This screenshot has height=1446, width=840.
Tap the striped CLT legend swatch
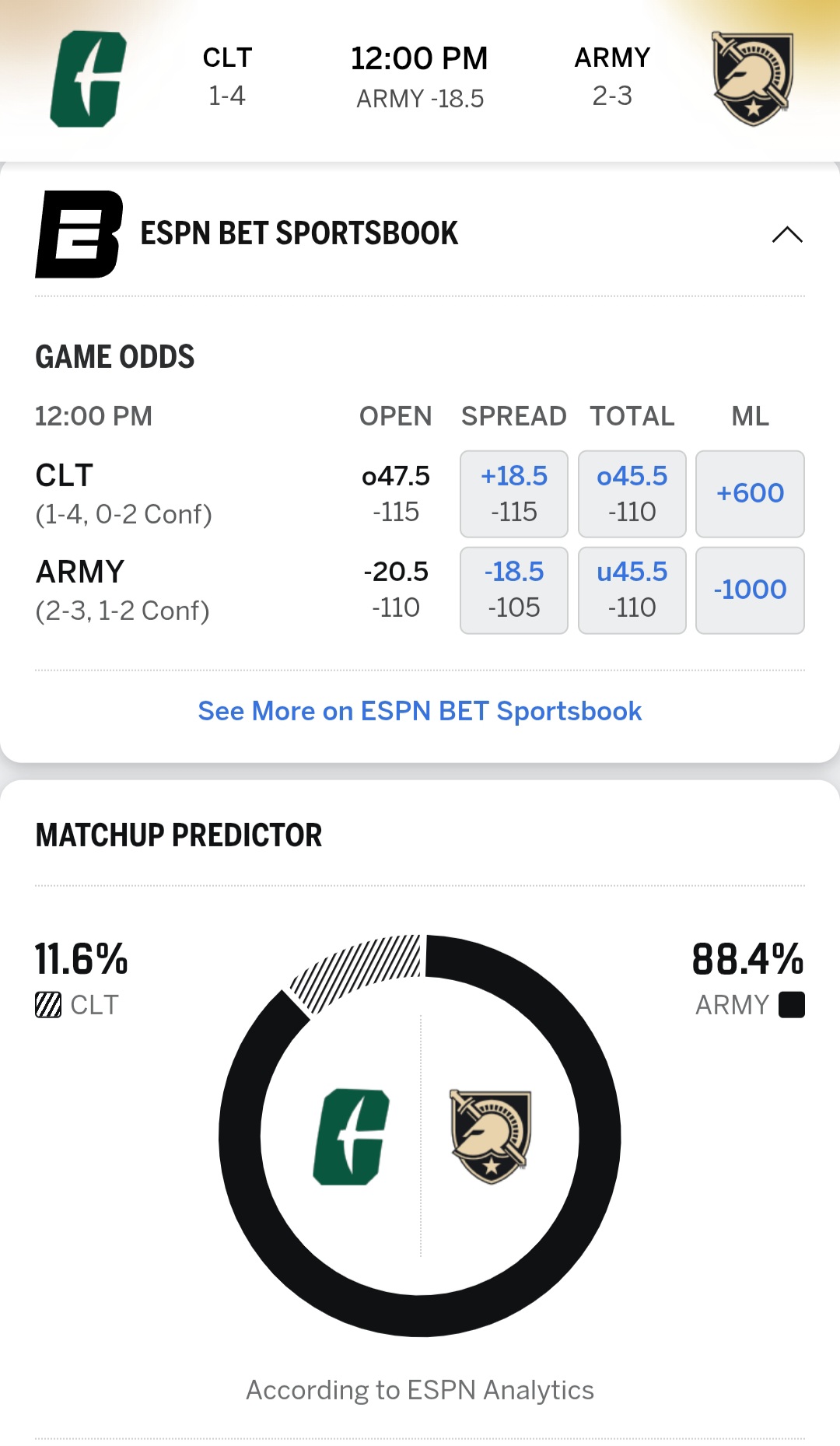point(48,1005)
